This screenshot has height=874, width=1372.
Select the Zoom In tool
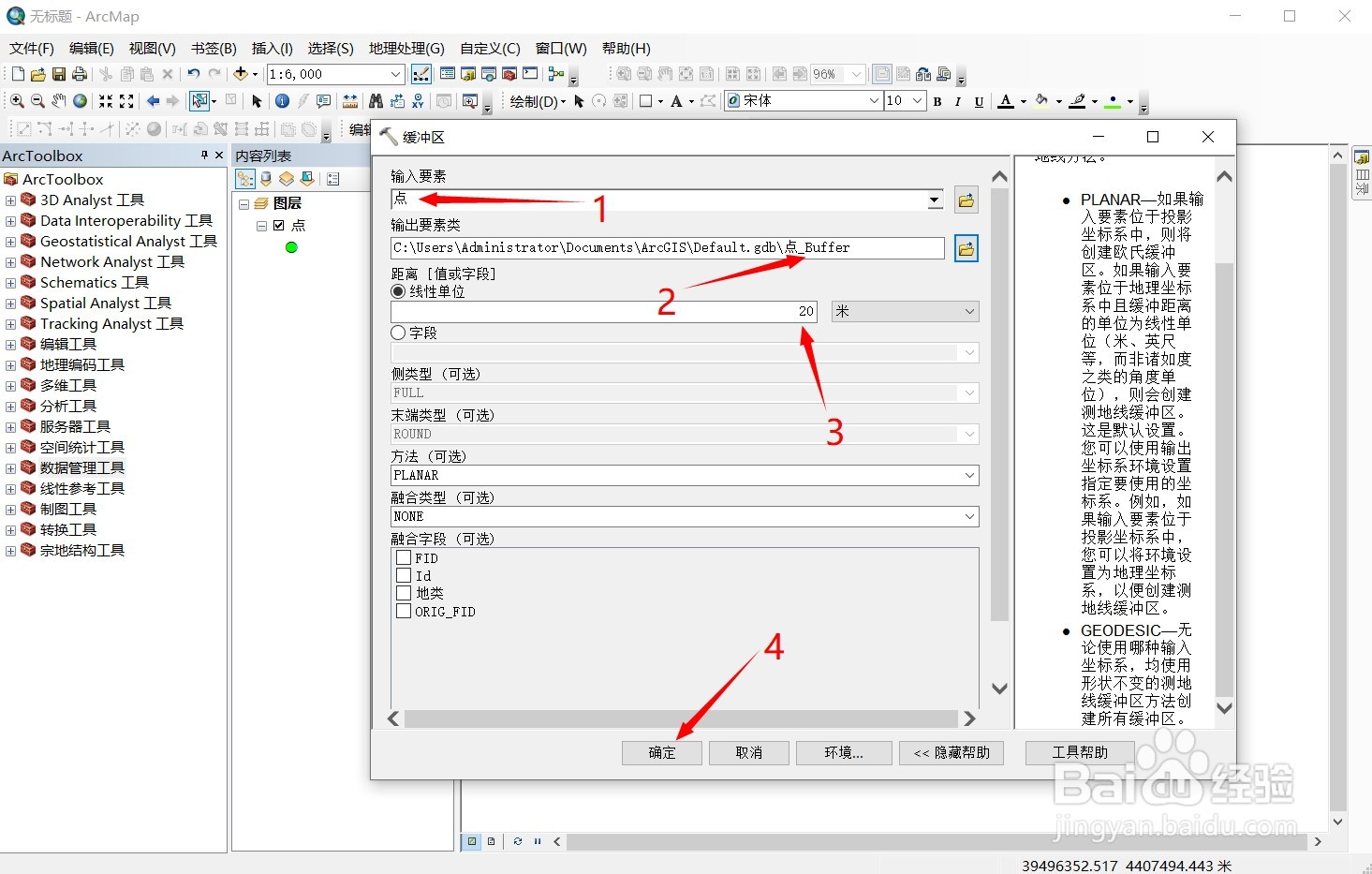[17, 101]
